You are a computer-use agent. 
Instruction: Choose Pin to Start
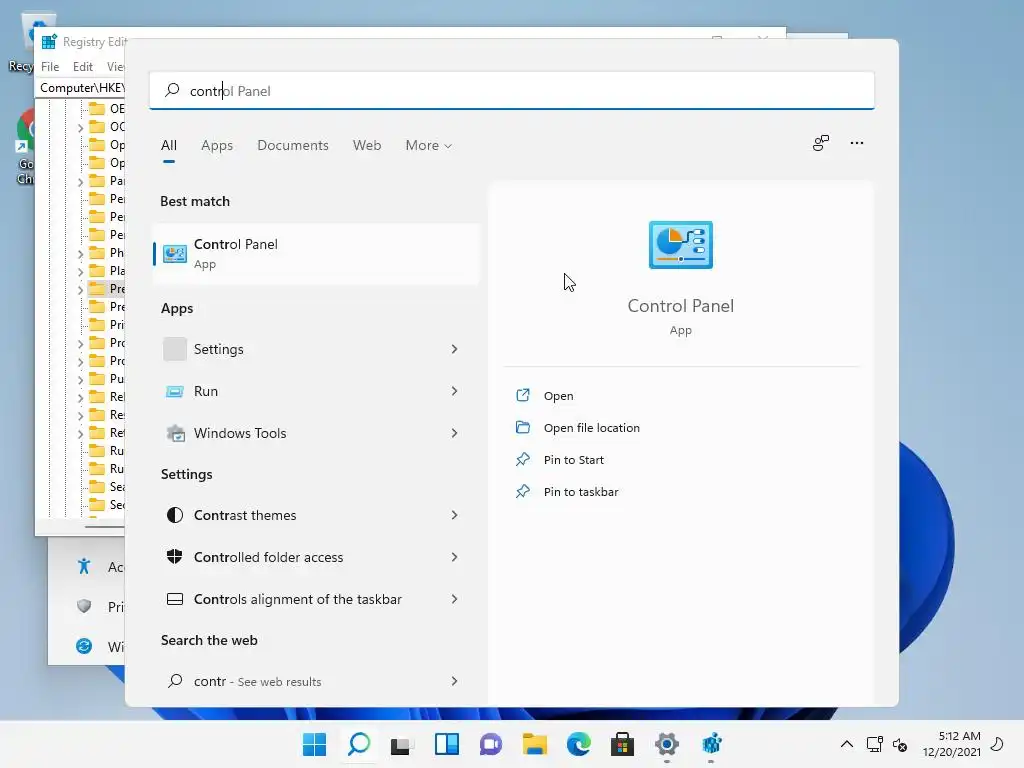click(573, 460)
